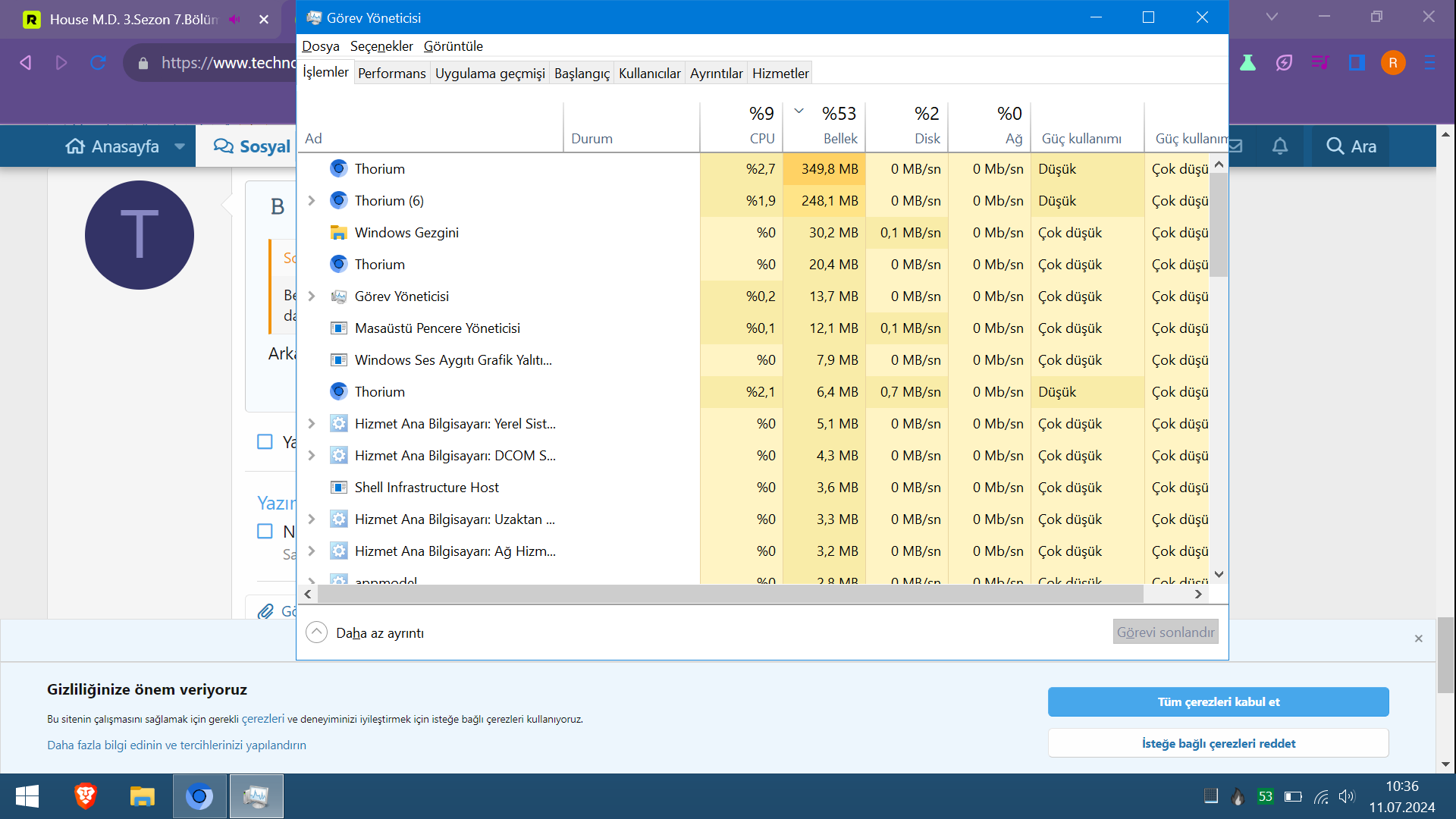Expand the Görev Yöneticisi process row
The height and width of the screenshot is (819, 1456).
coord(311,297)
